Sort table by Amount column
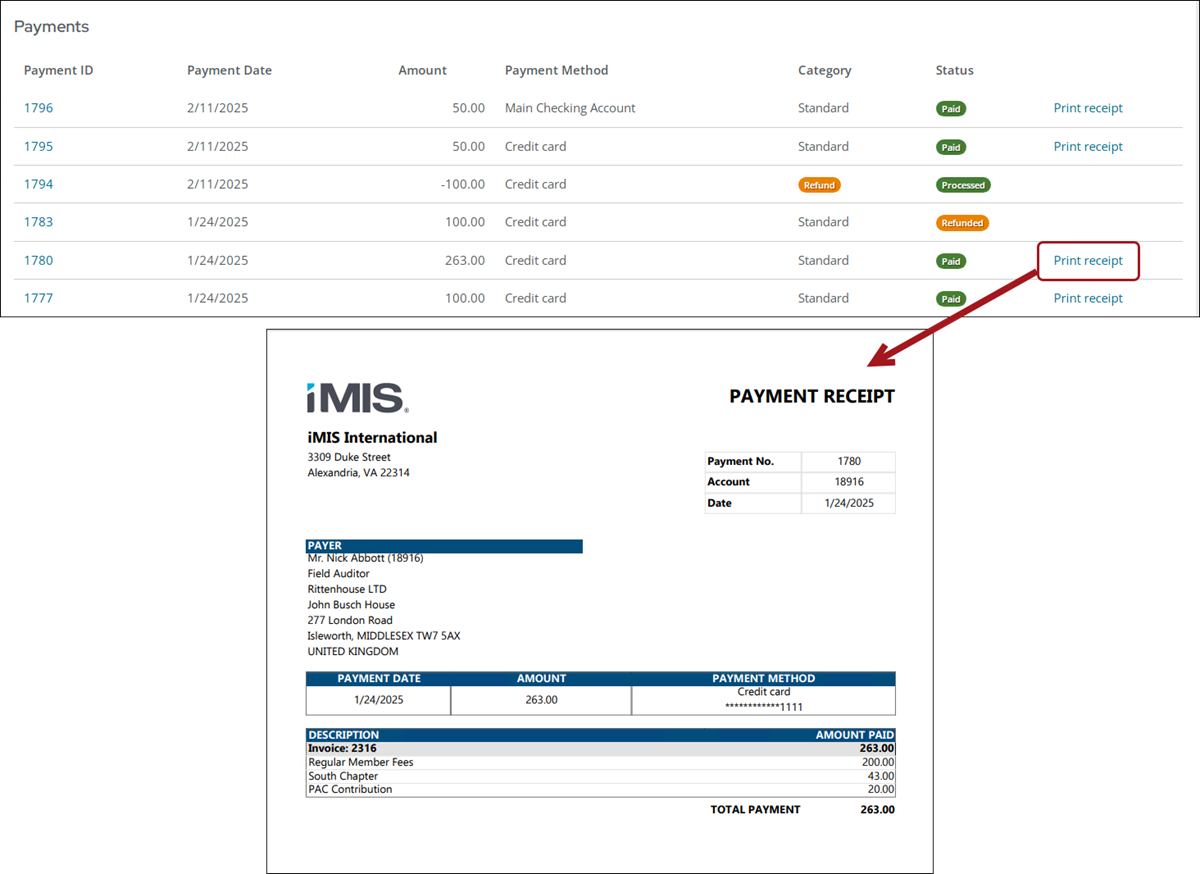The image size is (1200, 874). point(422,70)
